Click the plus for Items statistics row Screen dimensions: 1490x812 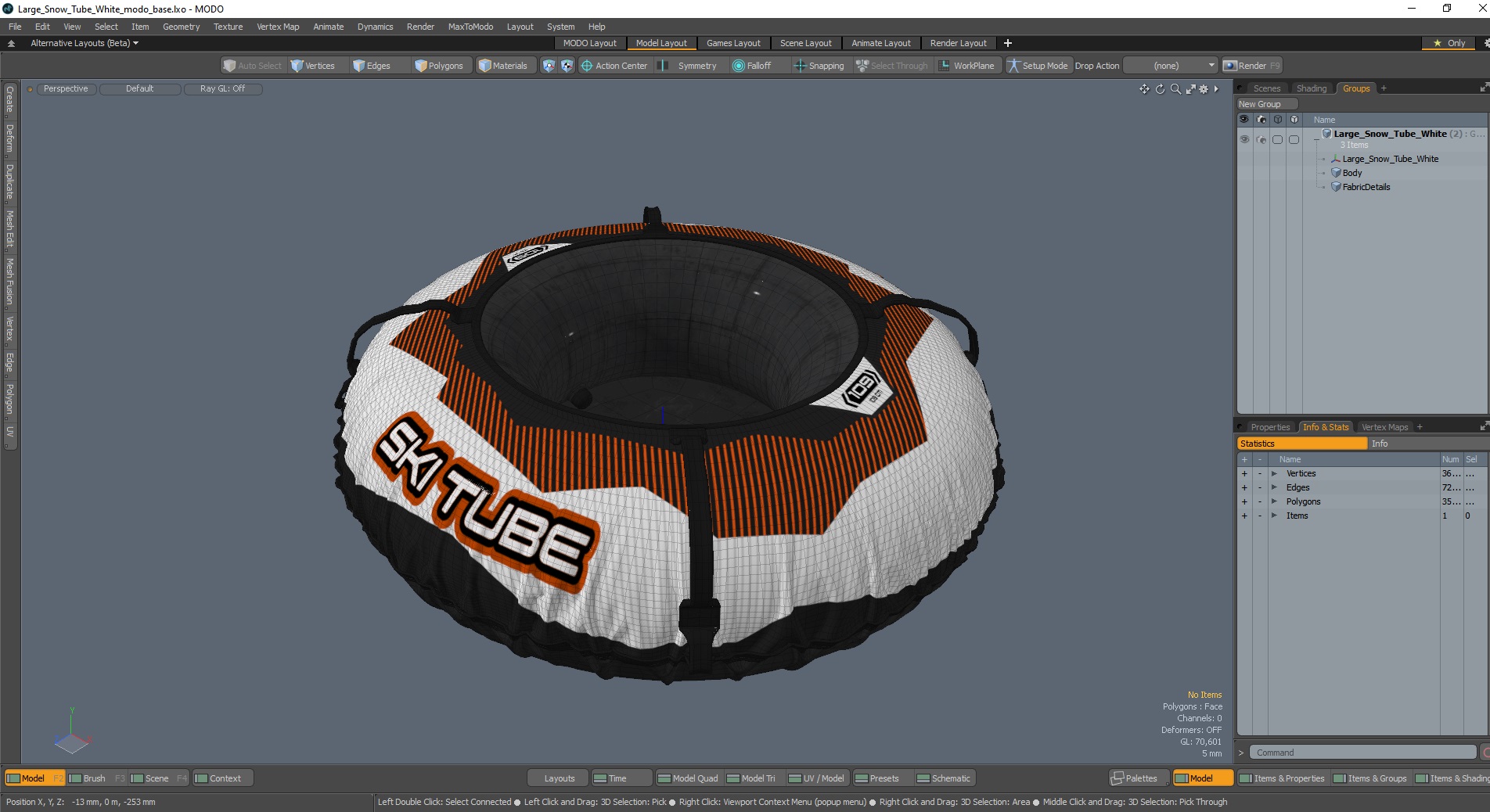pyautogui.click(x=1244, y=516)
